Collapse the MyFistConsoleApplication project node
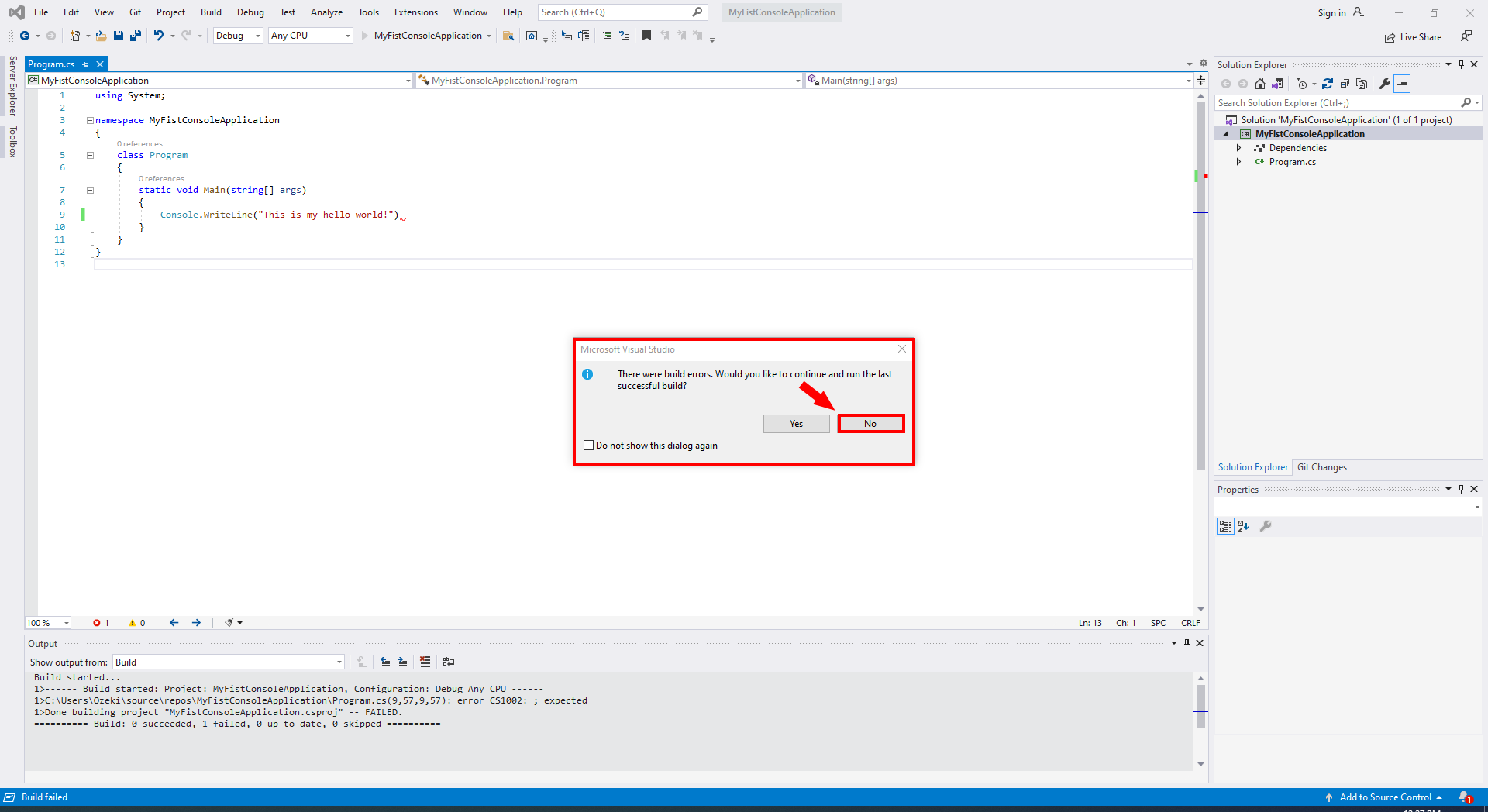This screenshot has height=812, width=1488. click(1226, 134)
